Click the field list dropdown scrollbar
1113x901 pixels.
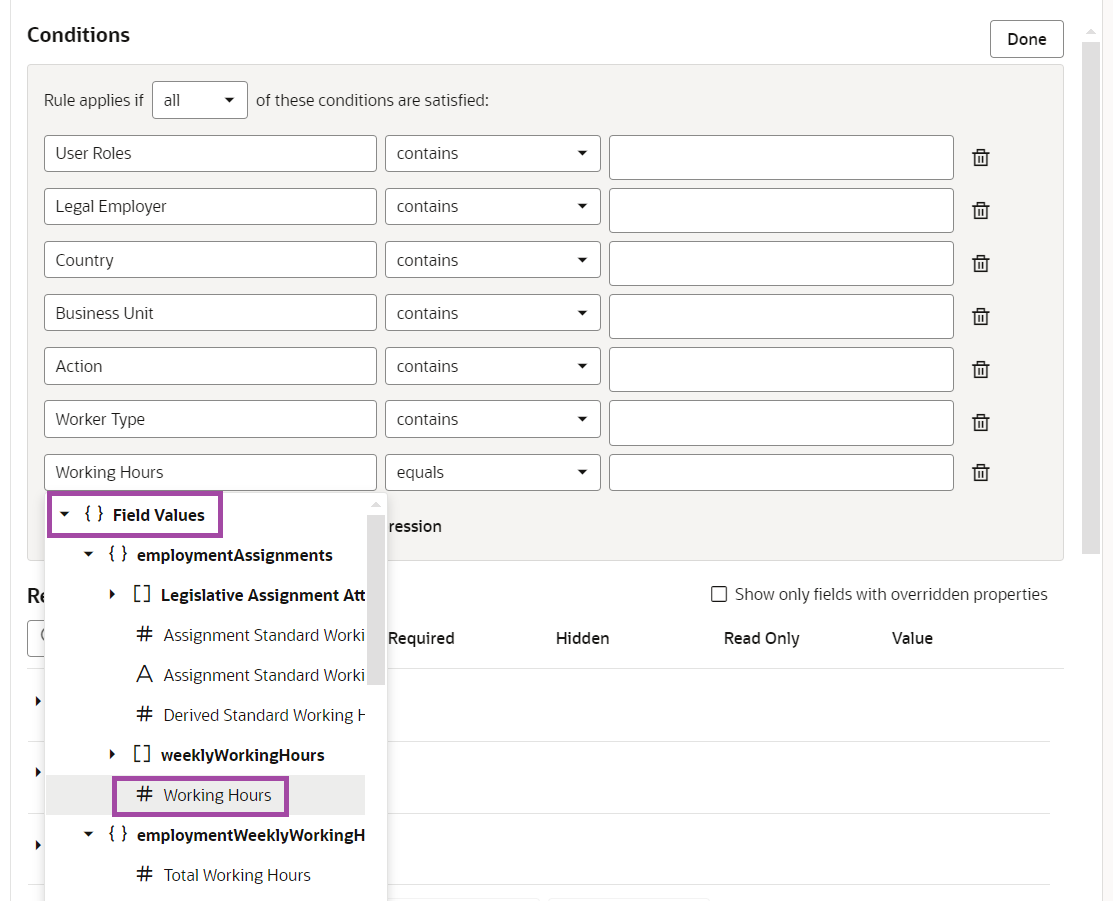coord(376,600)
